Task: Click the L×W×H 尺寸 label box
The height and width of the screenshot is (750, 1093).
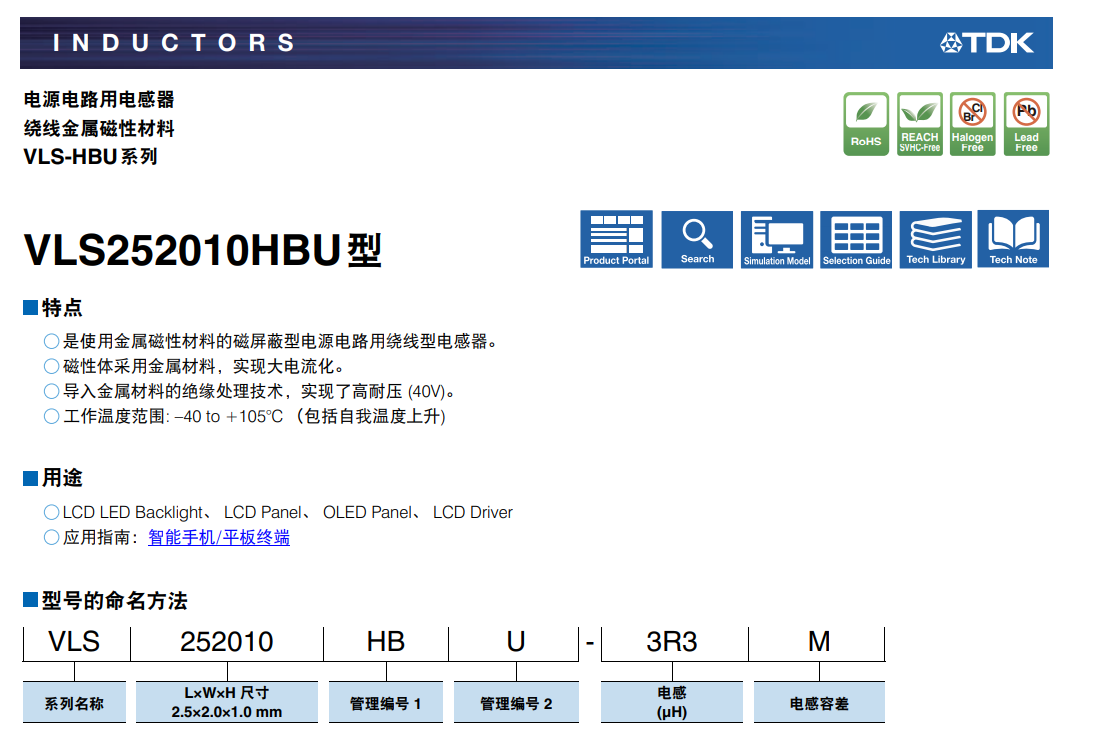Action: point(226,703)
